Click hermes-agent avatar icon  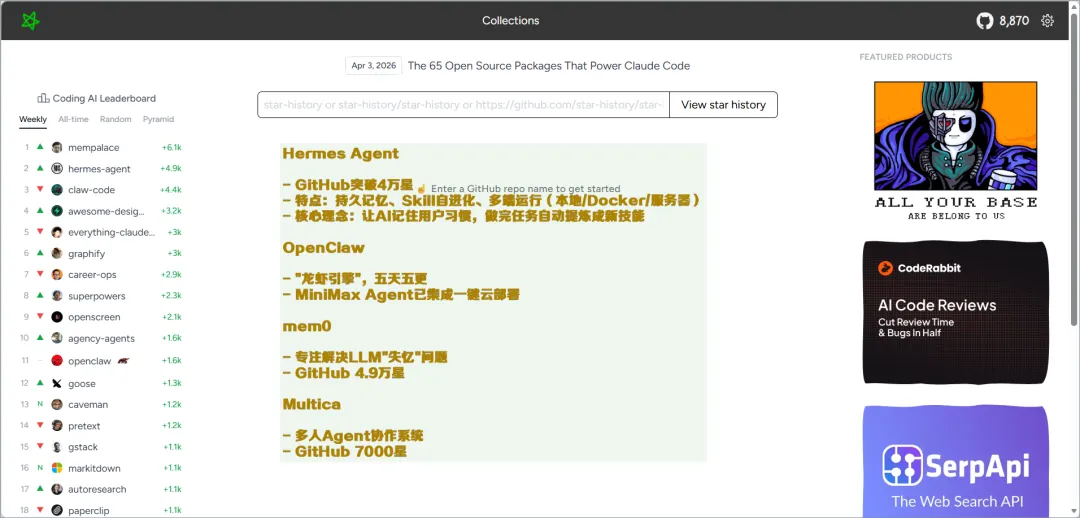[x=57, y=169]
